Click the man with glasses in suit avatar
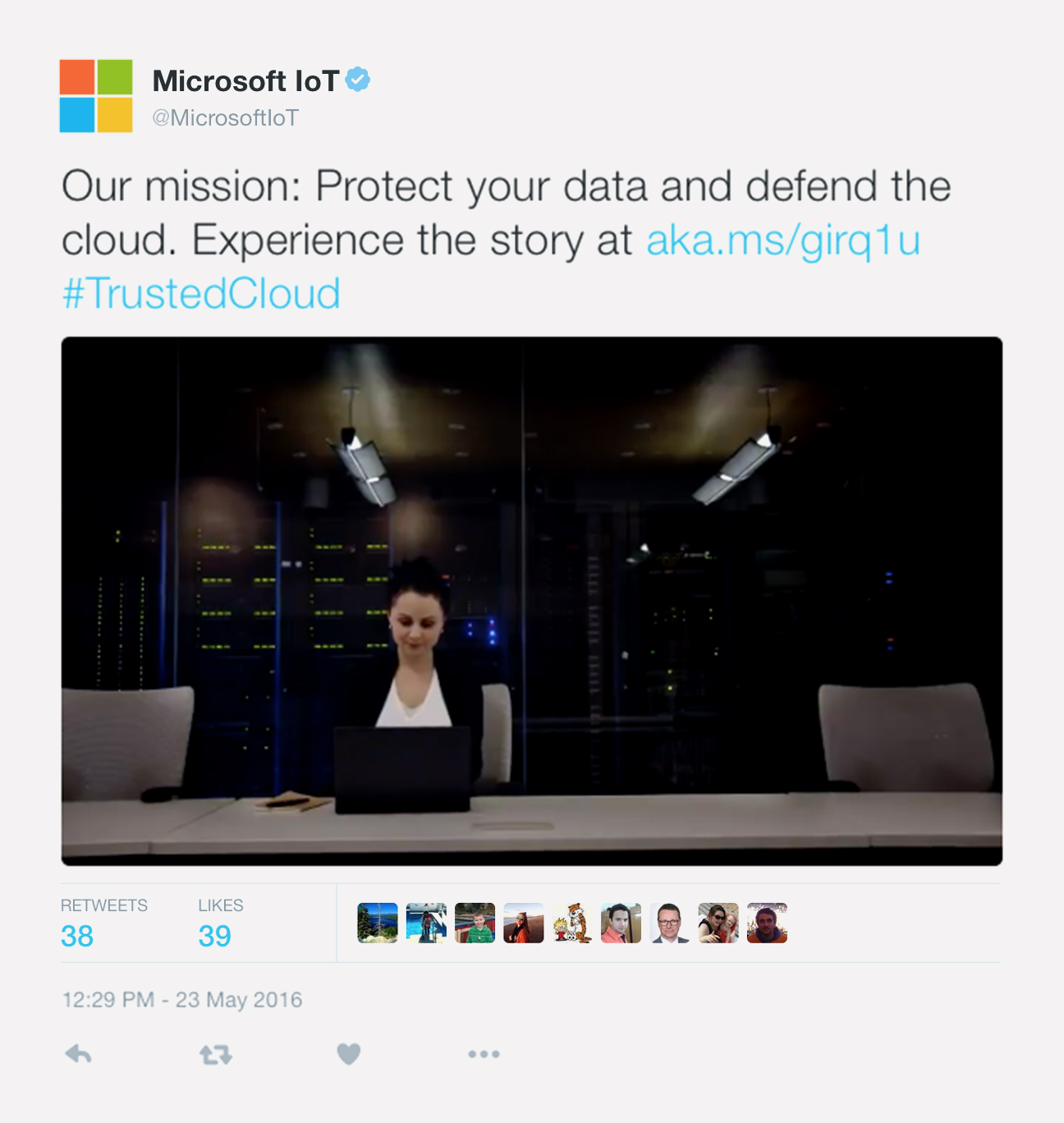 [x=669, y=923]
